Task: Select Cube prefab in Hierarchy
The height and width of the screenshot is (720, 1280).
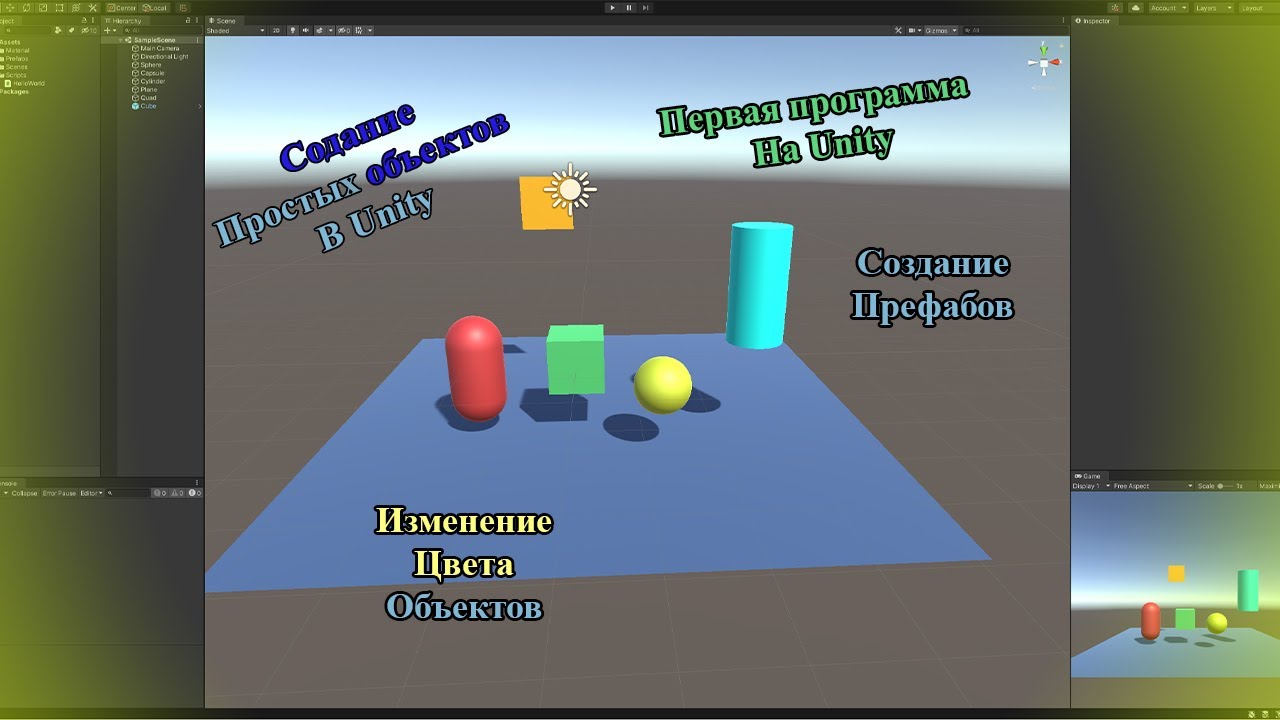Action: tap(143, 106)
